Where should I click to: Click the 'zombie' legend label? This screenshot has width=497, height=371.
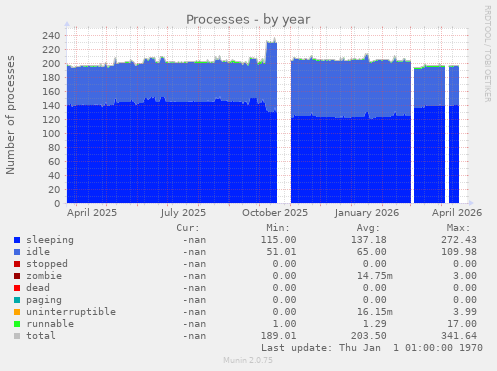[x=44, y=276]
